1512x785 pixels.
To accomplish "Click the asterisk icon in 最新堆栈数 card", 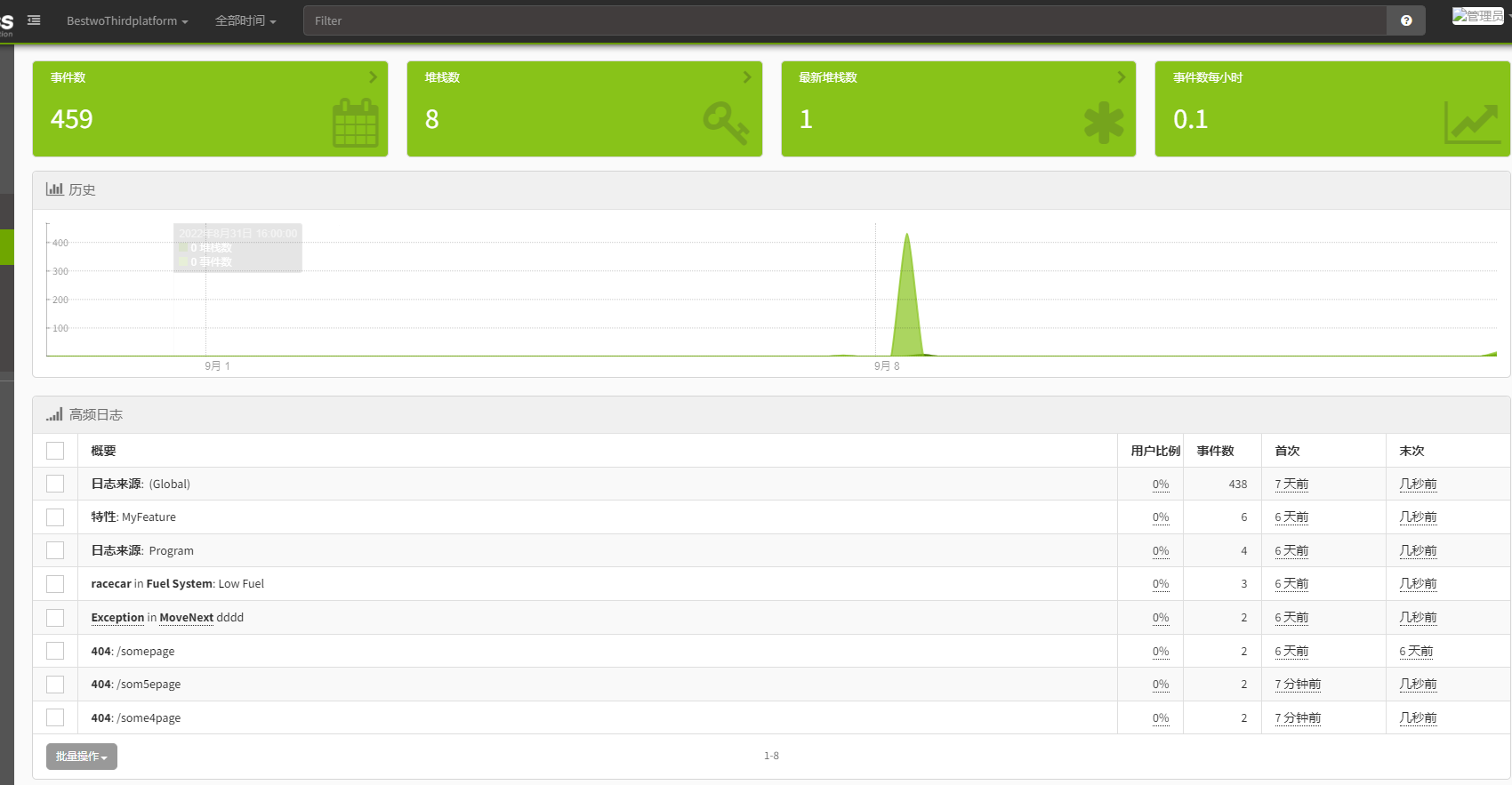I will click(x=1104, y=123).
